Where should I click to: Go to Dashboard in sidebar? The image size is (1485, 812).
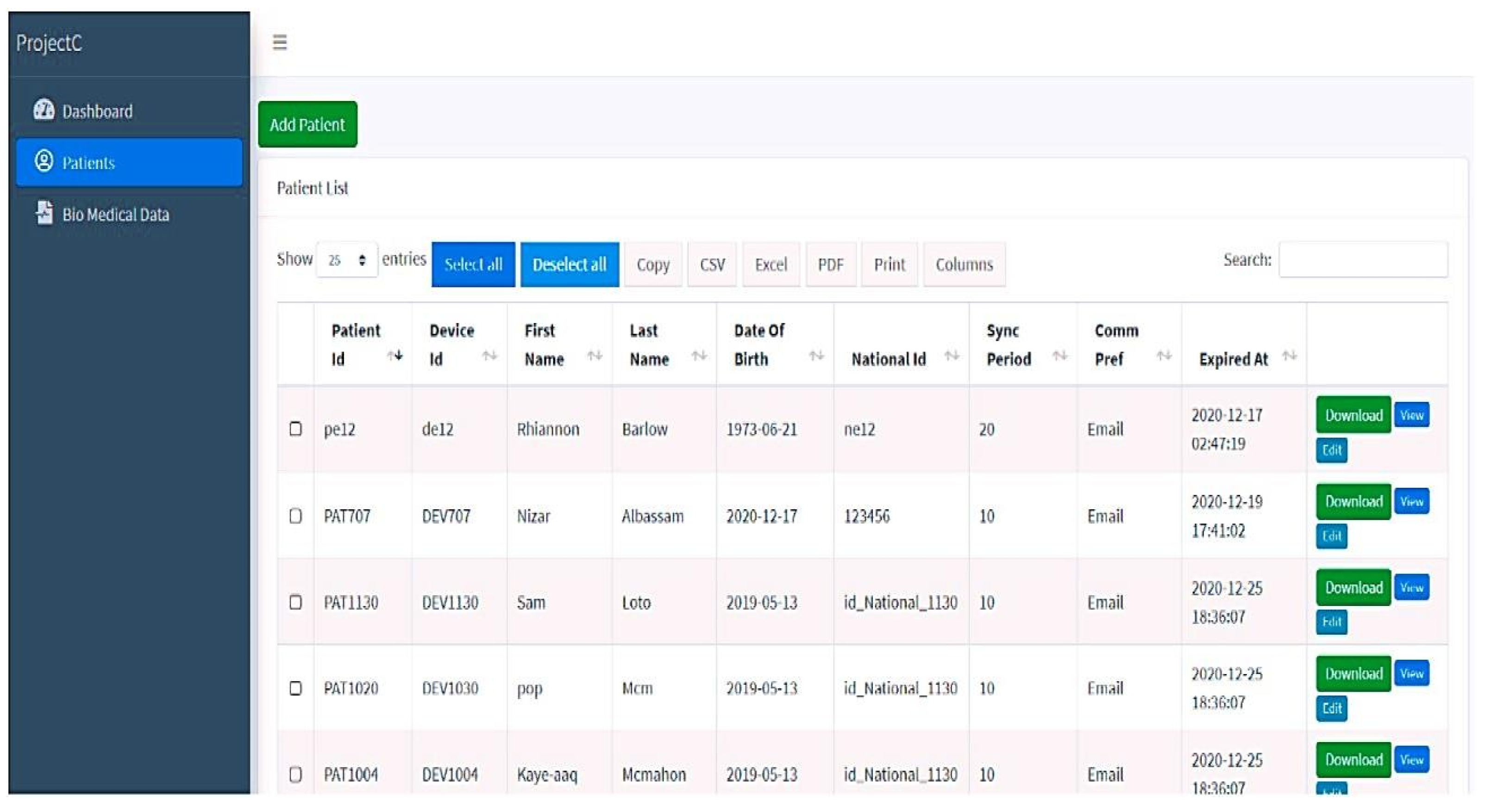click(97, 111)
